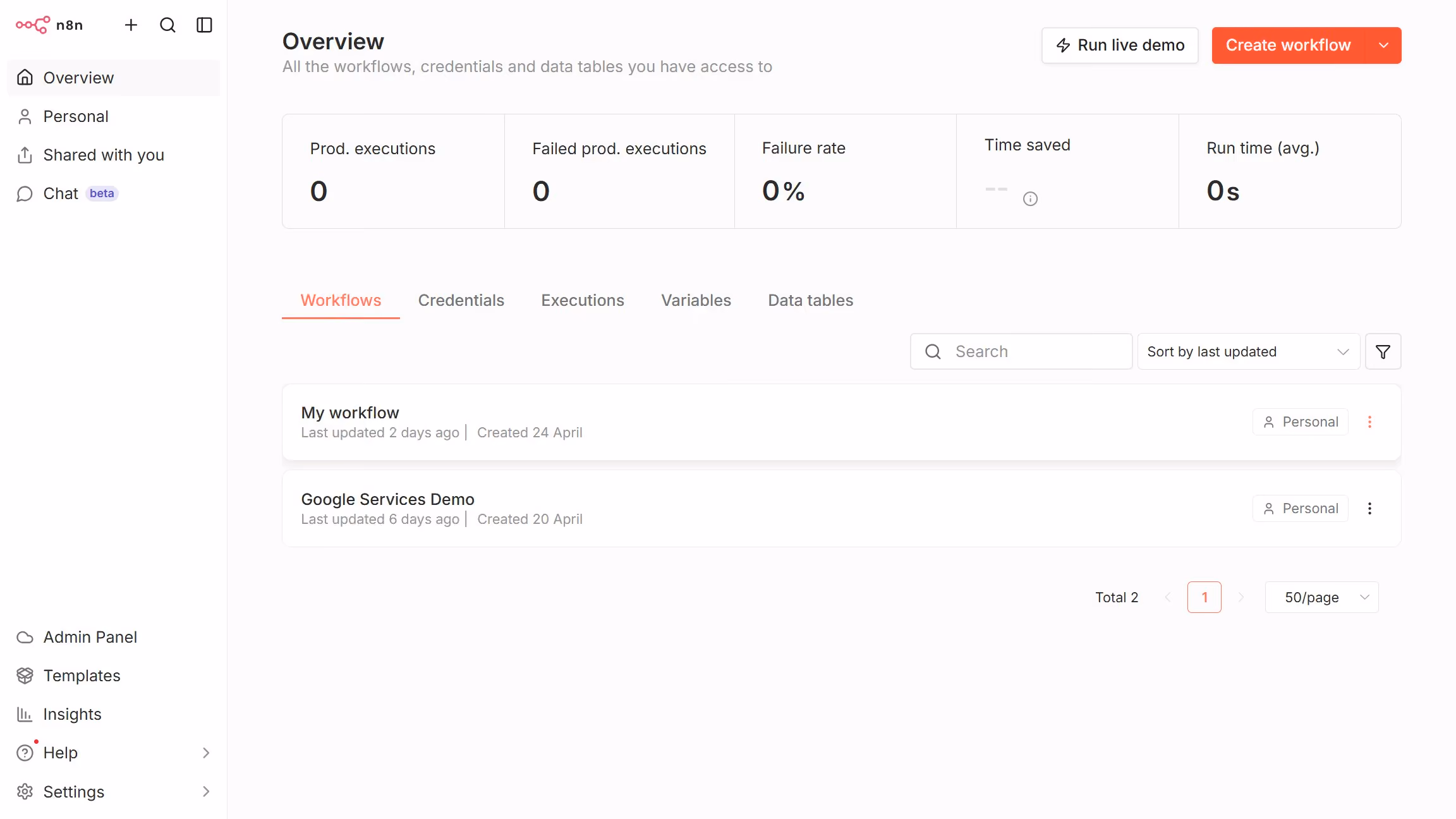Open the 50/page size dropdown

1322,597
